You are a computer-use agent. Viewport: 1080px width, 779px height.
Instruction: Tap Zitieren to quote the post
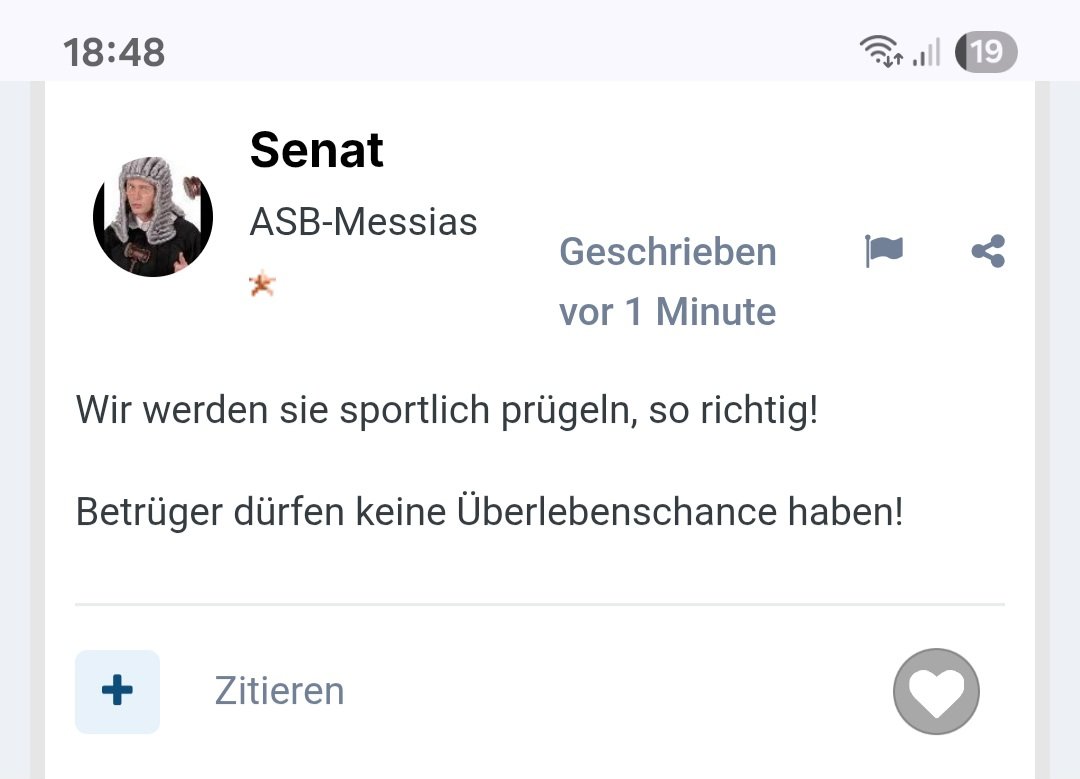click(x=279, y=691)
